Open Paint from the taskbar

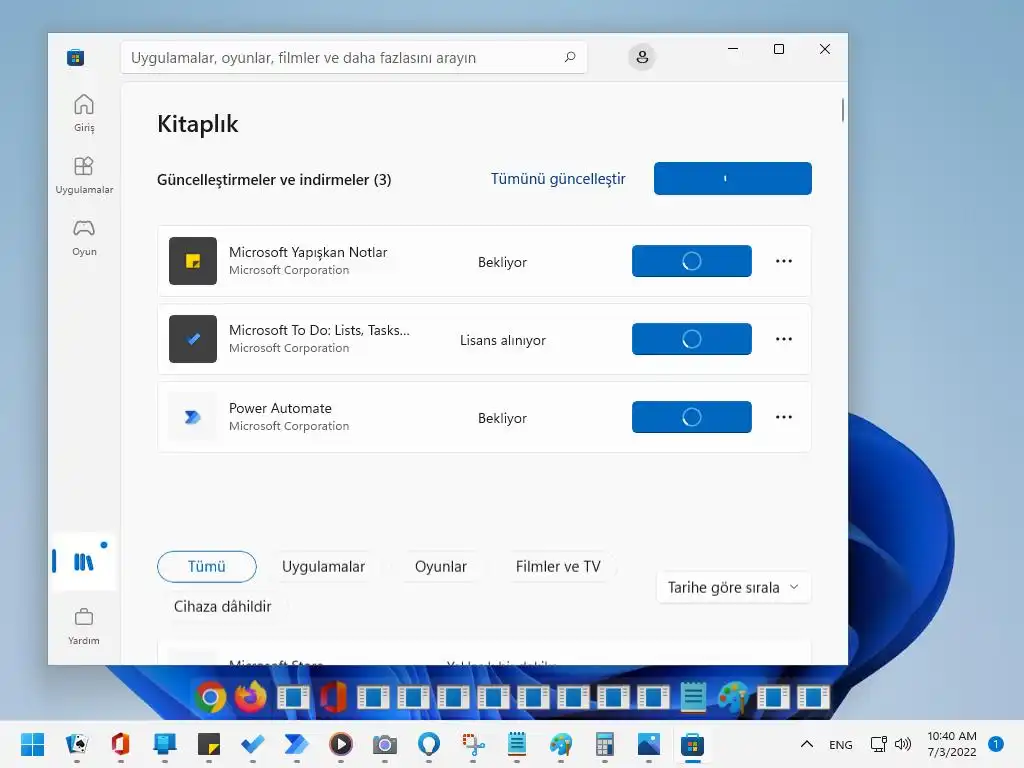tap(560, 744)
